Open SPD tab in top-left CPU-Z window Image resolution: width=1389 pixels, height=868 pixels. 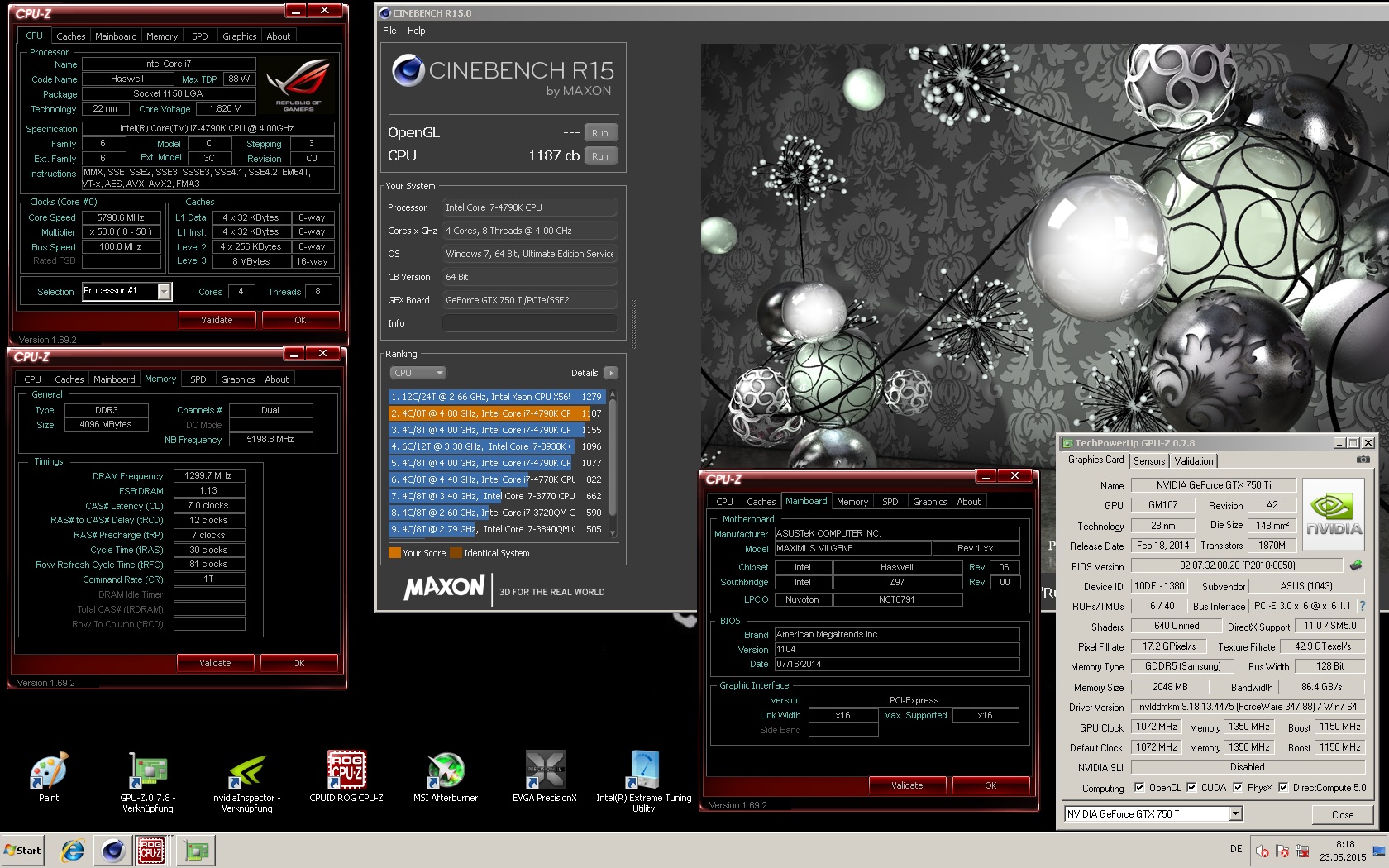(x=200, y=36)
